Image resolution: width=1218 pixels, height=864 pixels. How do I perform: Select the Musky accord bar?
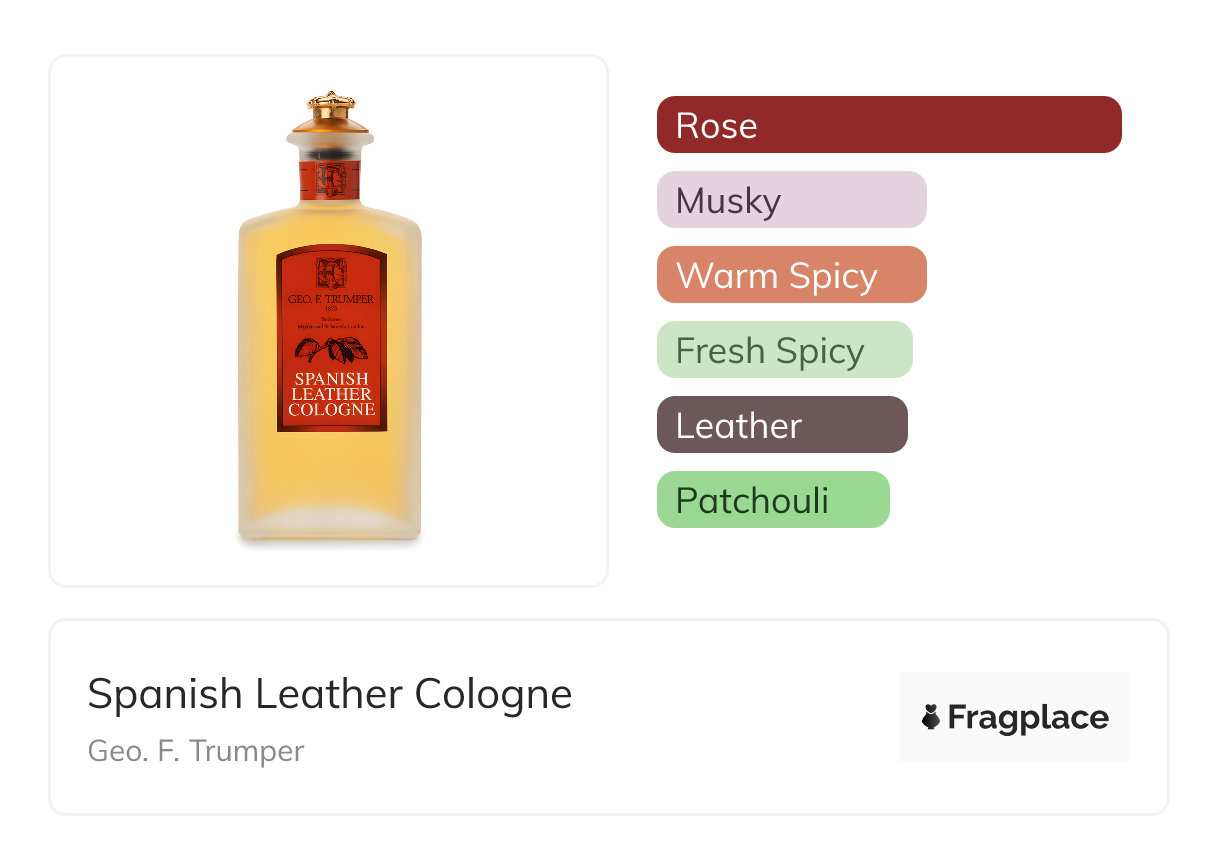pos(792,200)
